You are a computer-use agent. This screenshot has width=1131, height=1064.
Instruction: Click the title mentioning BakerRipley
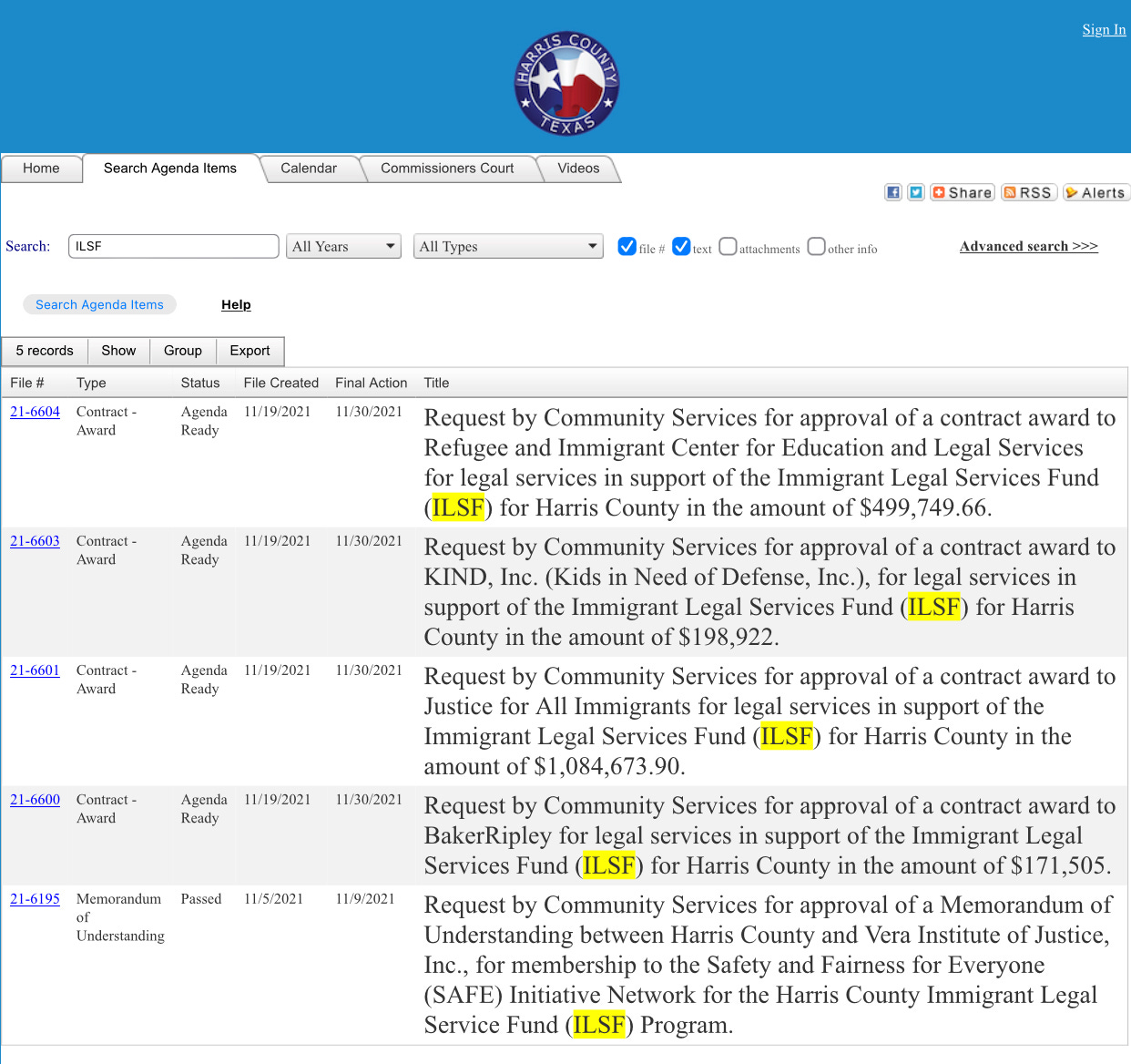coord(769,835)
